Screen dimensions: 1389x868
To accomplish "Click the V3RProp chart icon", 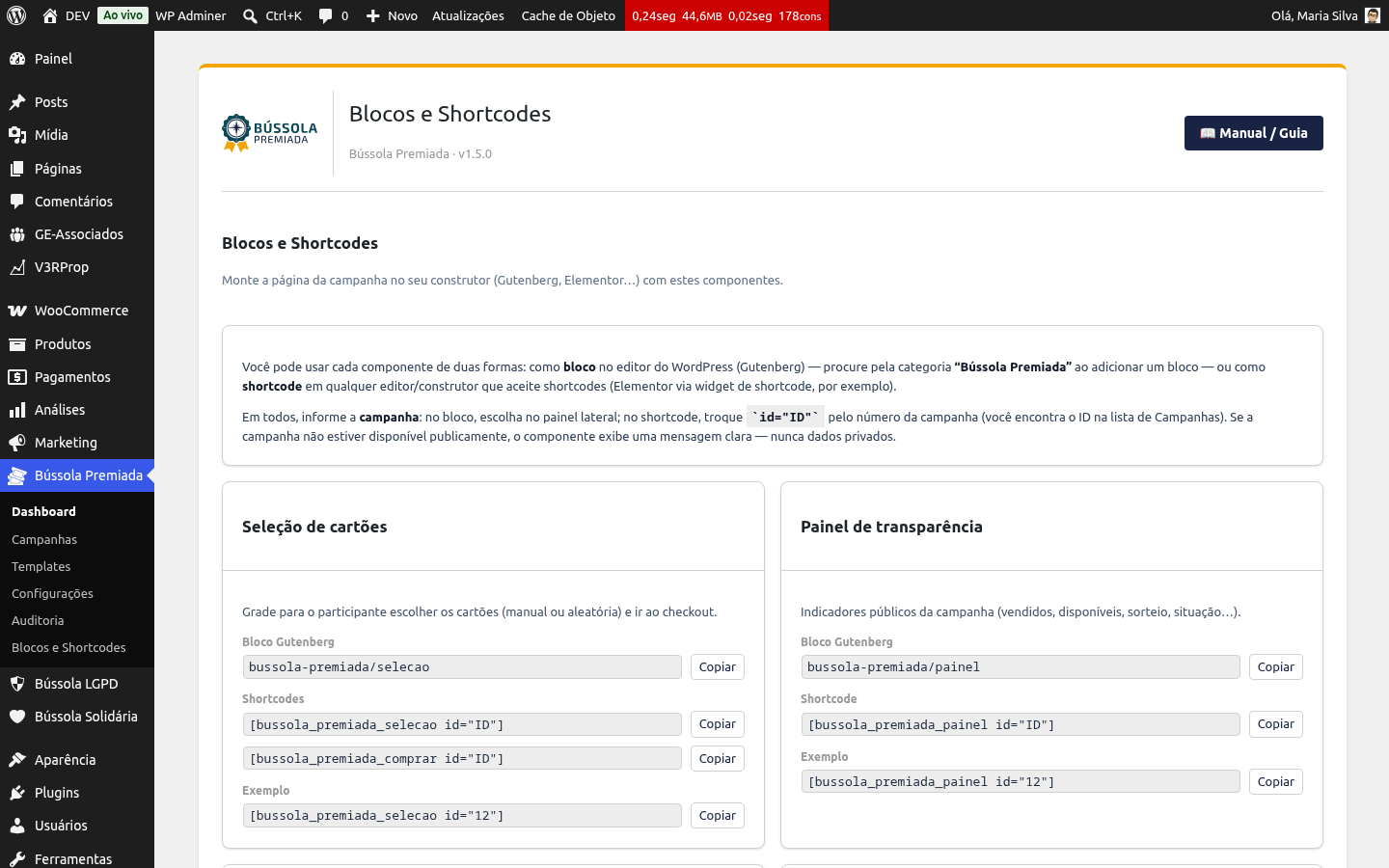I will [17, 267].
